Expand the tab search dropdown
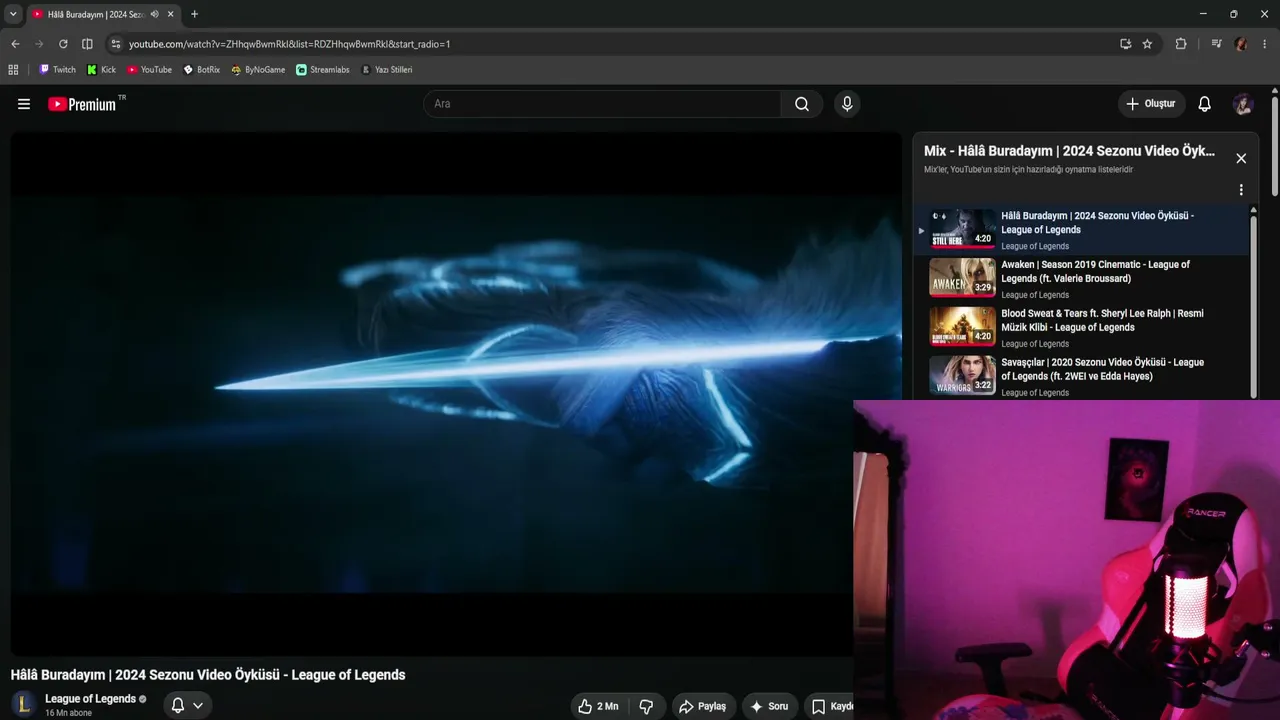 (x=13, y=14)
